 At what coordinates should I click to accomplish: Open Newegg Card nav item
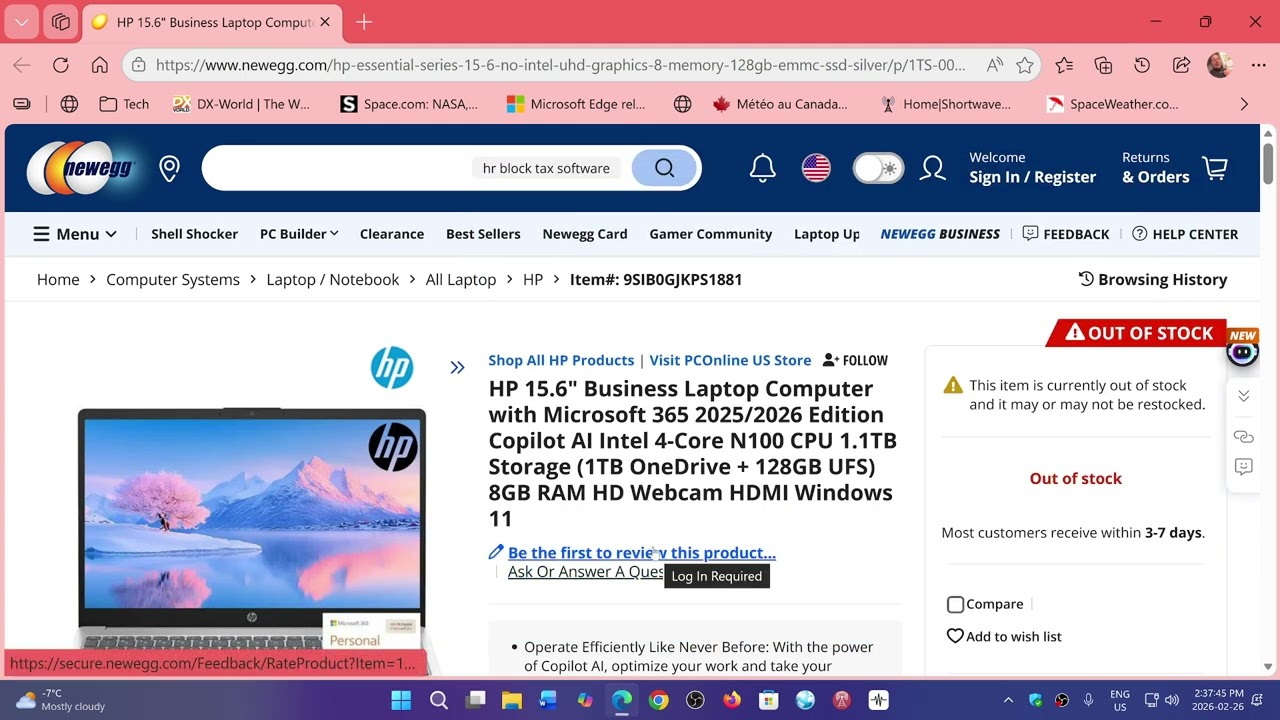[x=585, y=234]
